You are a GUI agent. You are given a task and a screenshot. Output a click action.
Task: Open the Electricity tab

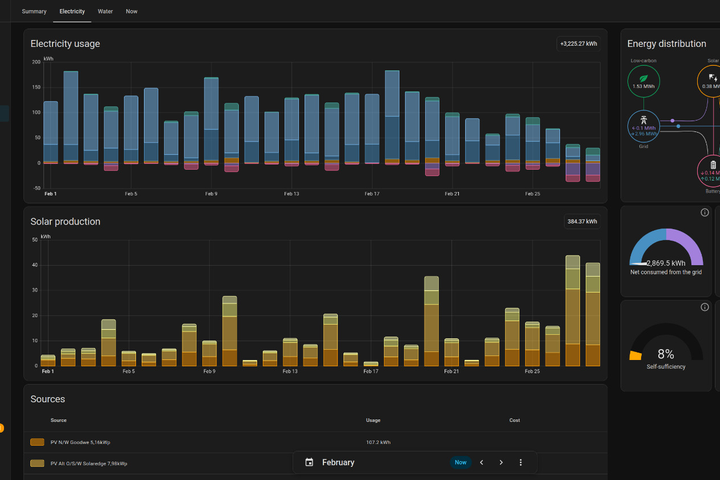tap(72, 11)
